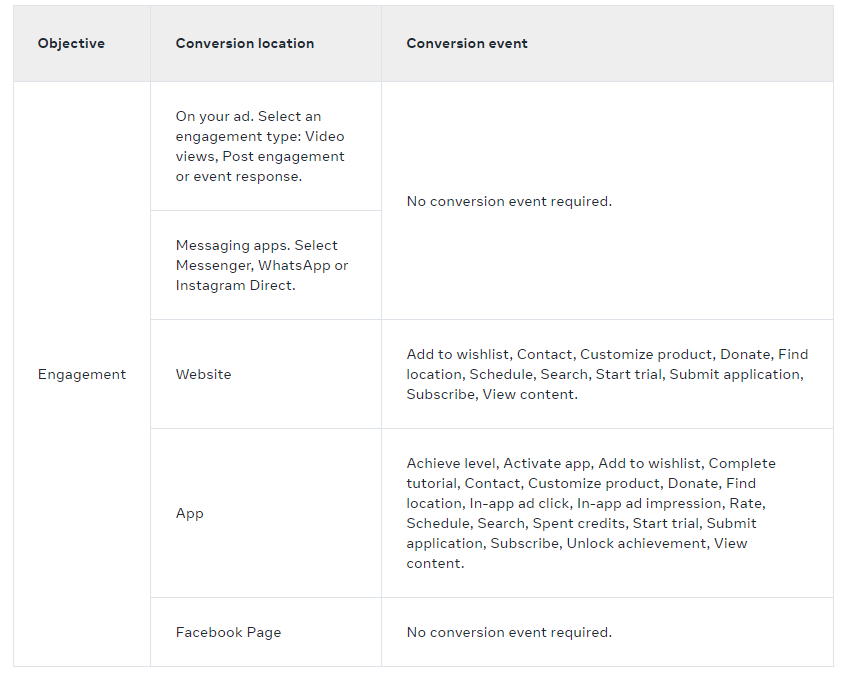Click 'or event response.' text

(239, 176)
